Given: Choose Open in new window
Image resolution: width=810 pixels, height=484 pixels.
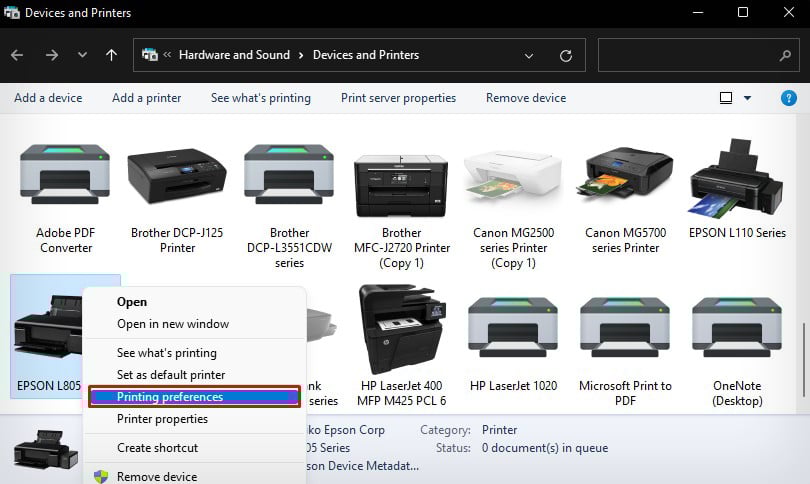Looking at the screenshot, I should [173, 324].
